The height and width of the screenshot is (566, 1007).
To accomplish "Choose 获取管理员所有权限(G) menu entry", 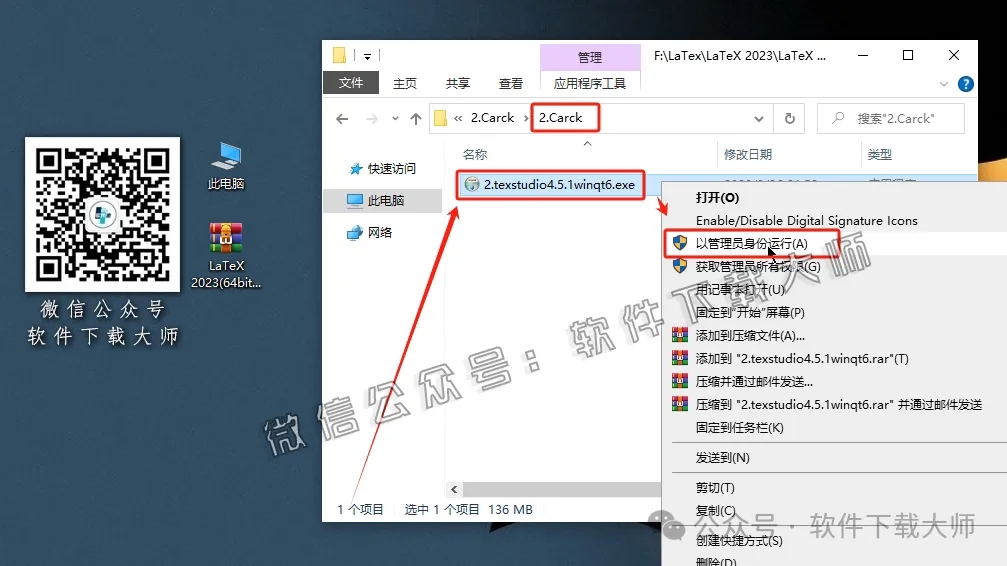I will pos(758,266).
